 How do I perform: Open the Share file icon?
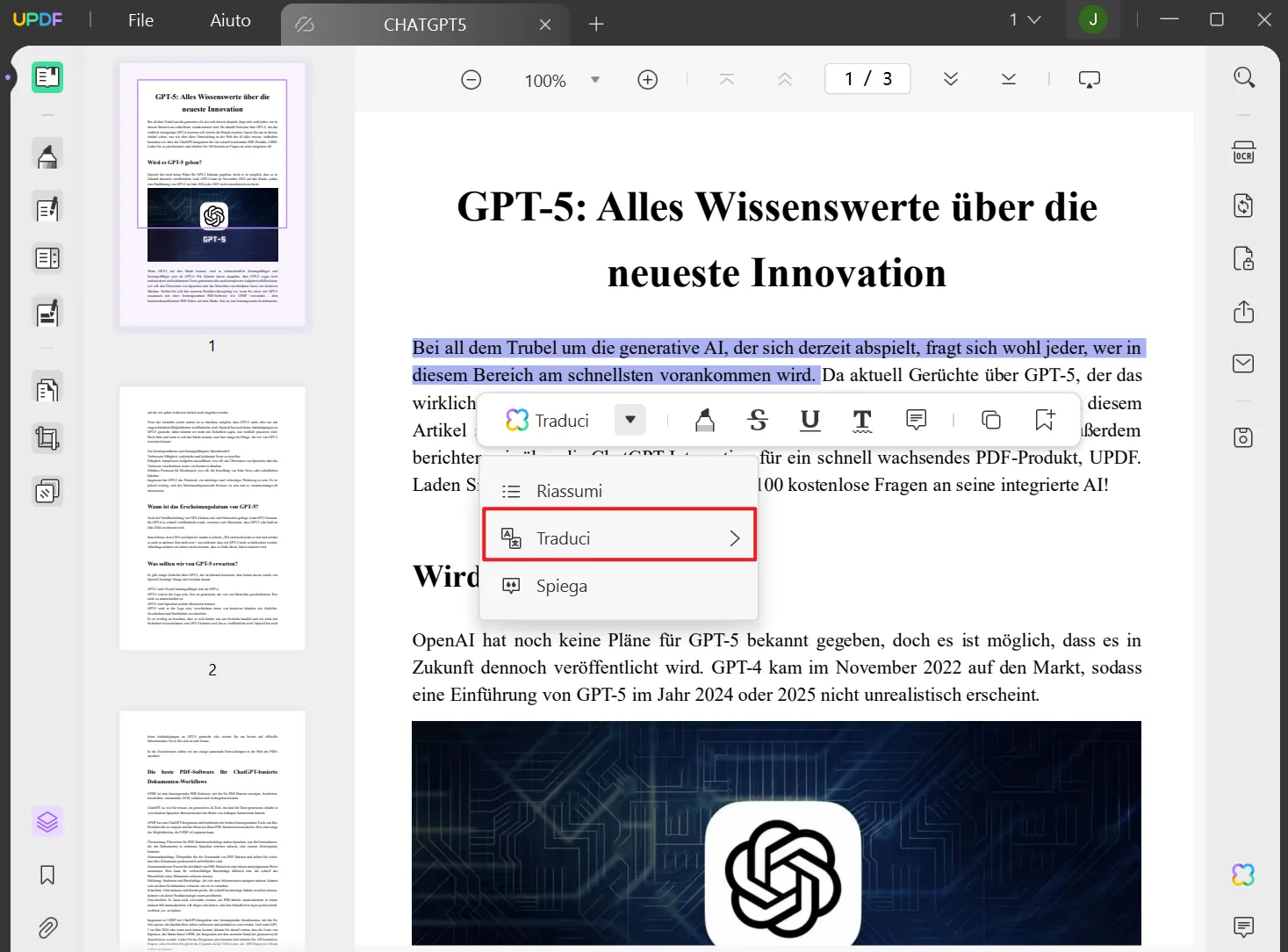(1243, 311)
